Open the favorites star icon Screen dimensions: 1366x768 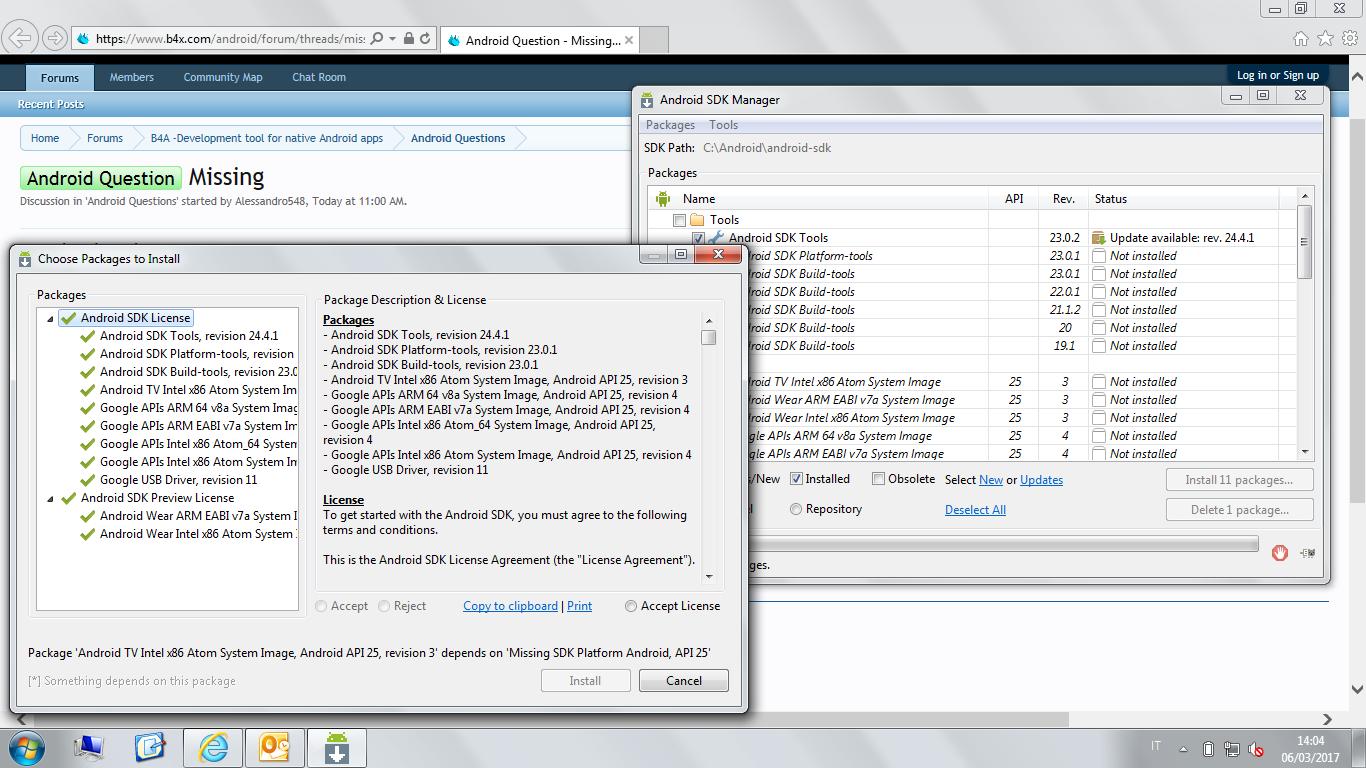[1325, 39]
